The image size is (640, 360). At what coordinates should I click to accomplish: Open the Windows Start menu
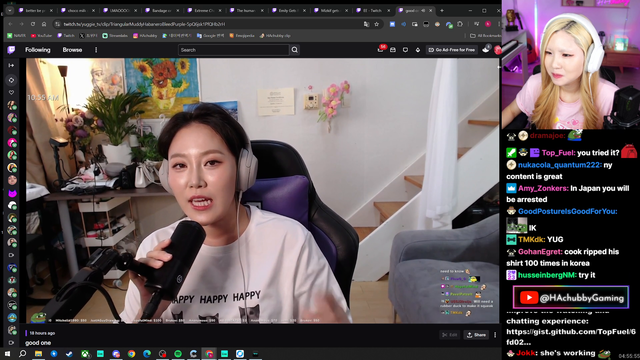(x=7, y=353)
